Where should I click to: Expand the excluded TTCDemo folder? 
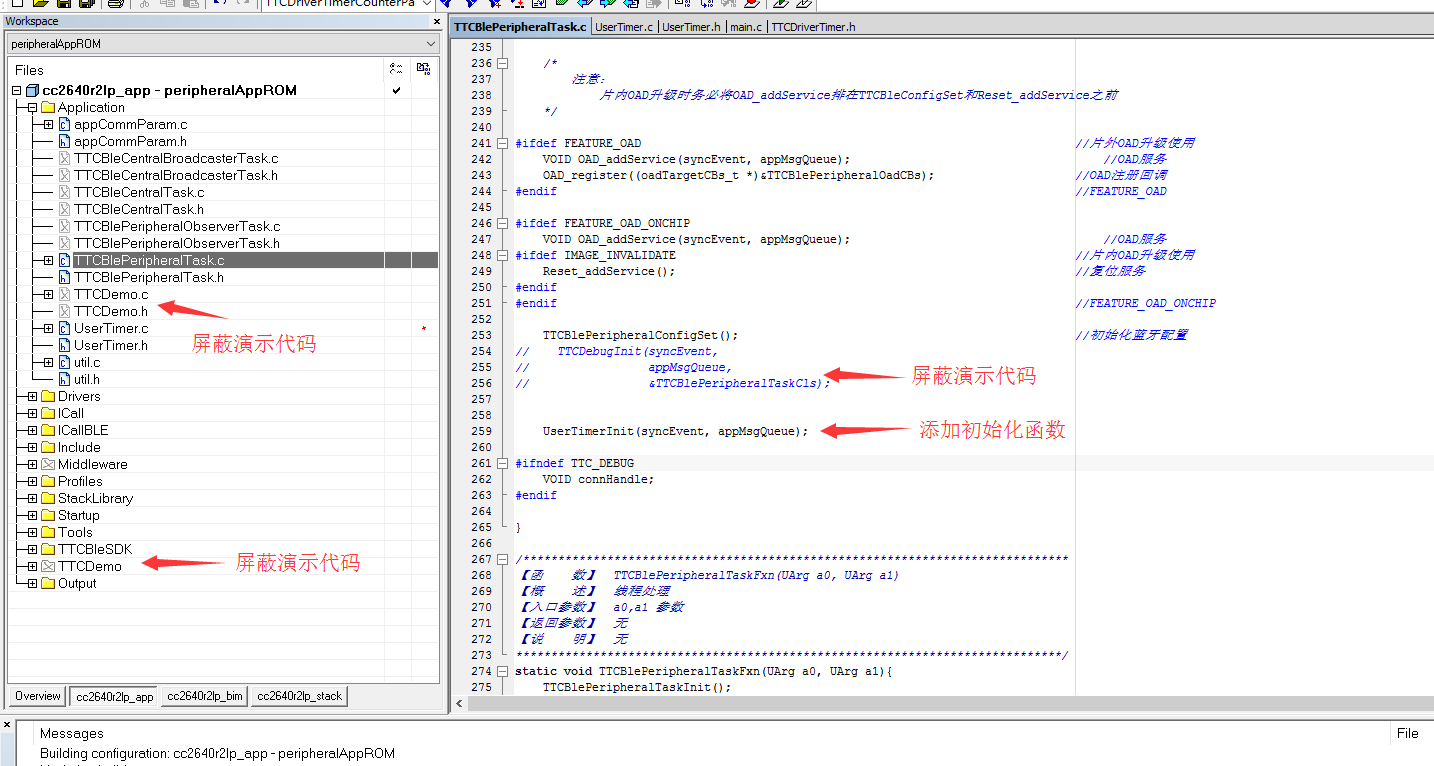32,566
